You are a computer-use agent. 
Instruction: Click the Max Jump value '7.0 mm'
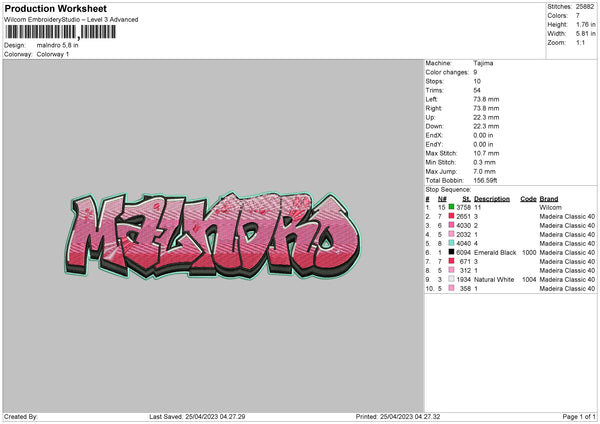(484, 171)
